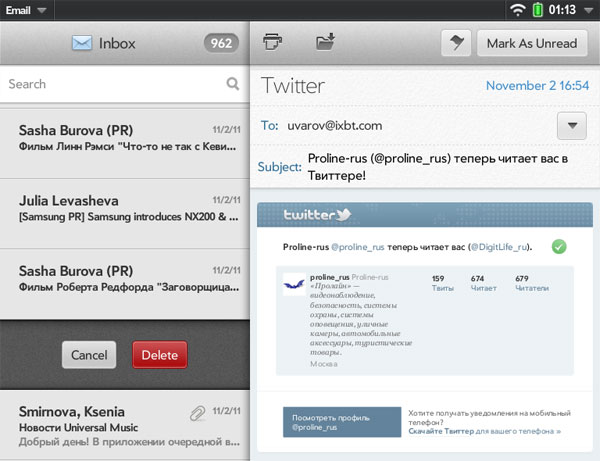This screenshot has height=461, width=600.
Task: Click recipient uvarov@ixbt.com
Action: coord(334,125)
